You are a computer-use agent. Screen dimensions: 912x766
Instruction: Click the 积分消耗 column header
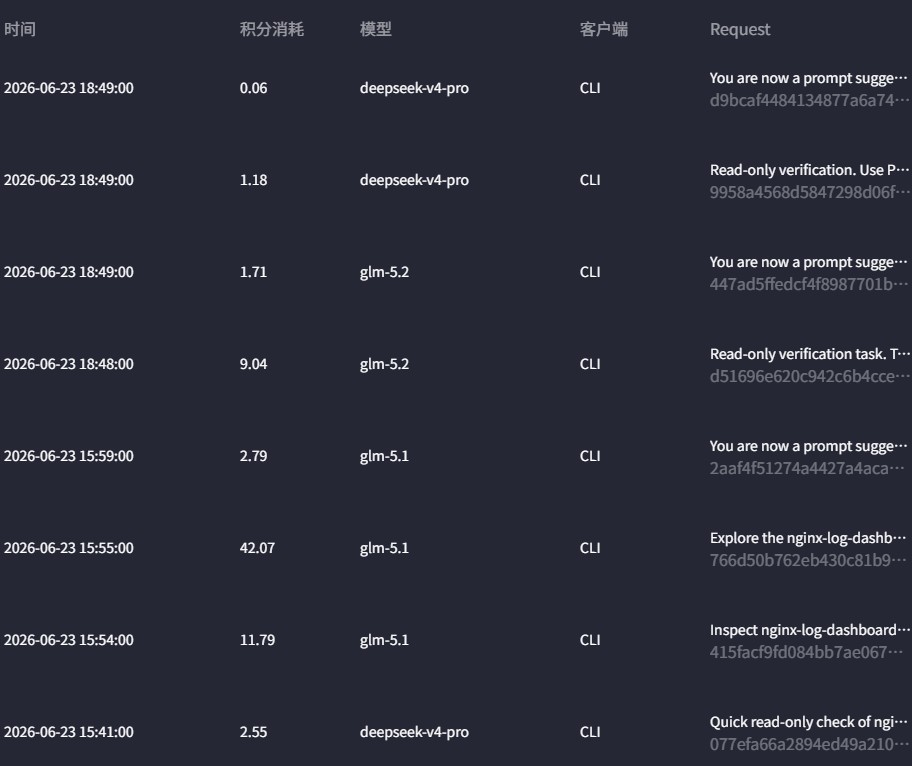click(x=272, y=29)
